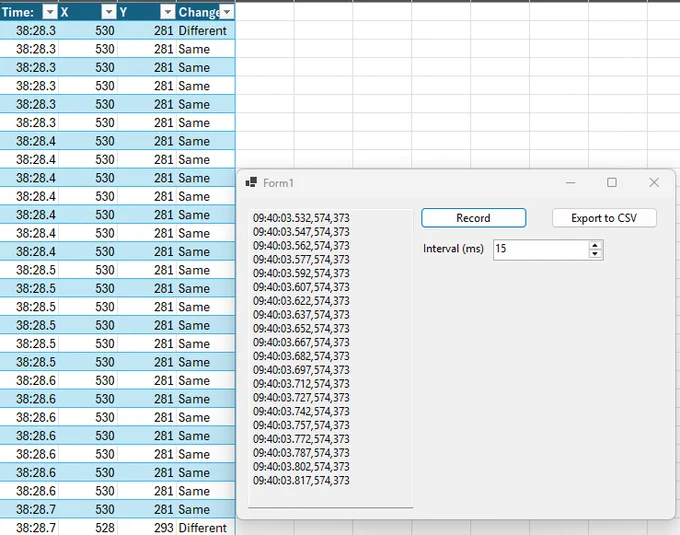The image size is (680, 535).
Task: Select the log entry 09:40:03.637,574,373
Action: (301, 315)
